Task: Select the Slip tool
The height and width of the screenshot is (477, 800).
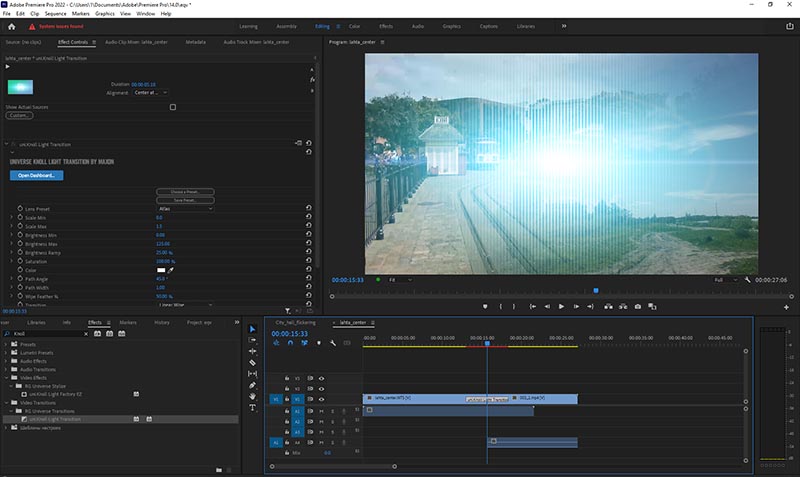Action: pos(253,374)
